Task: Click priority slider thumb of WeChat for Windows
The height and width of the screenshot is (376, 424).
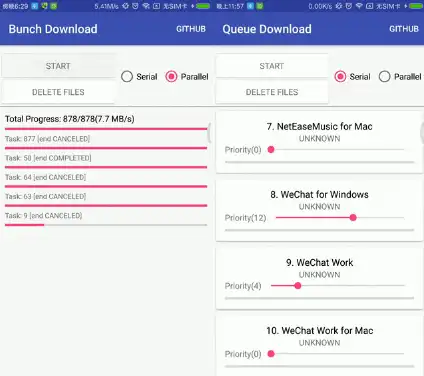Action: tap(353, 218)
